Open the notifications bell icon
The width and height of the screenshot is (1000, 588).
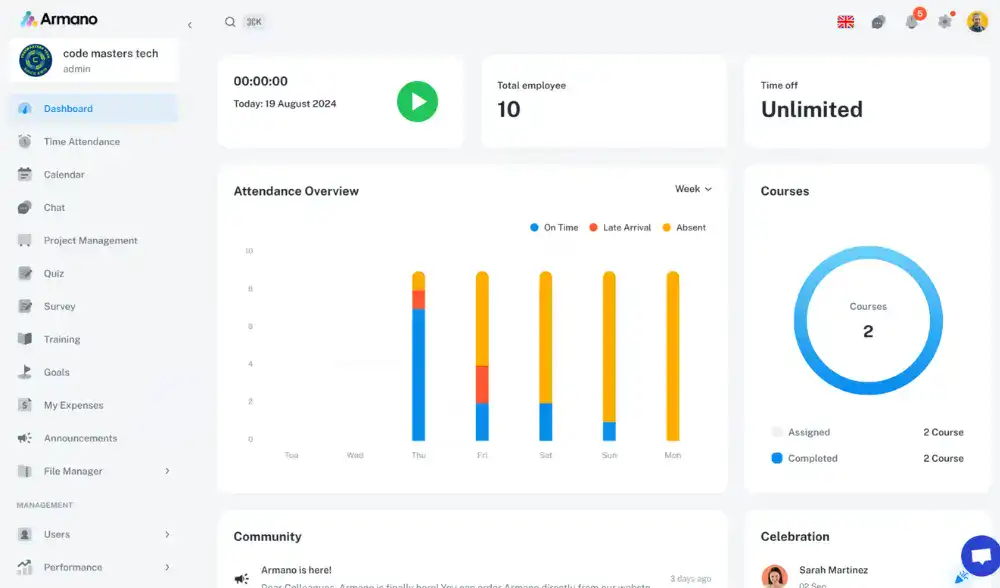point(911,22)
